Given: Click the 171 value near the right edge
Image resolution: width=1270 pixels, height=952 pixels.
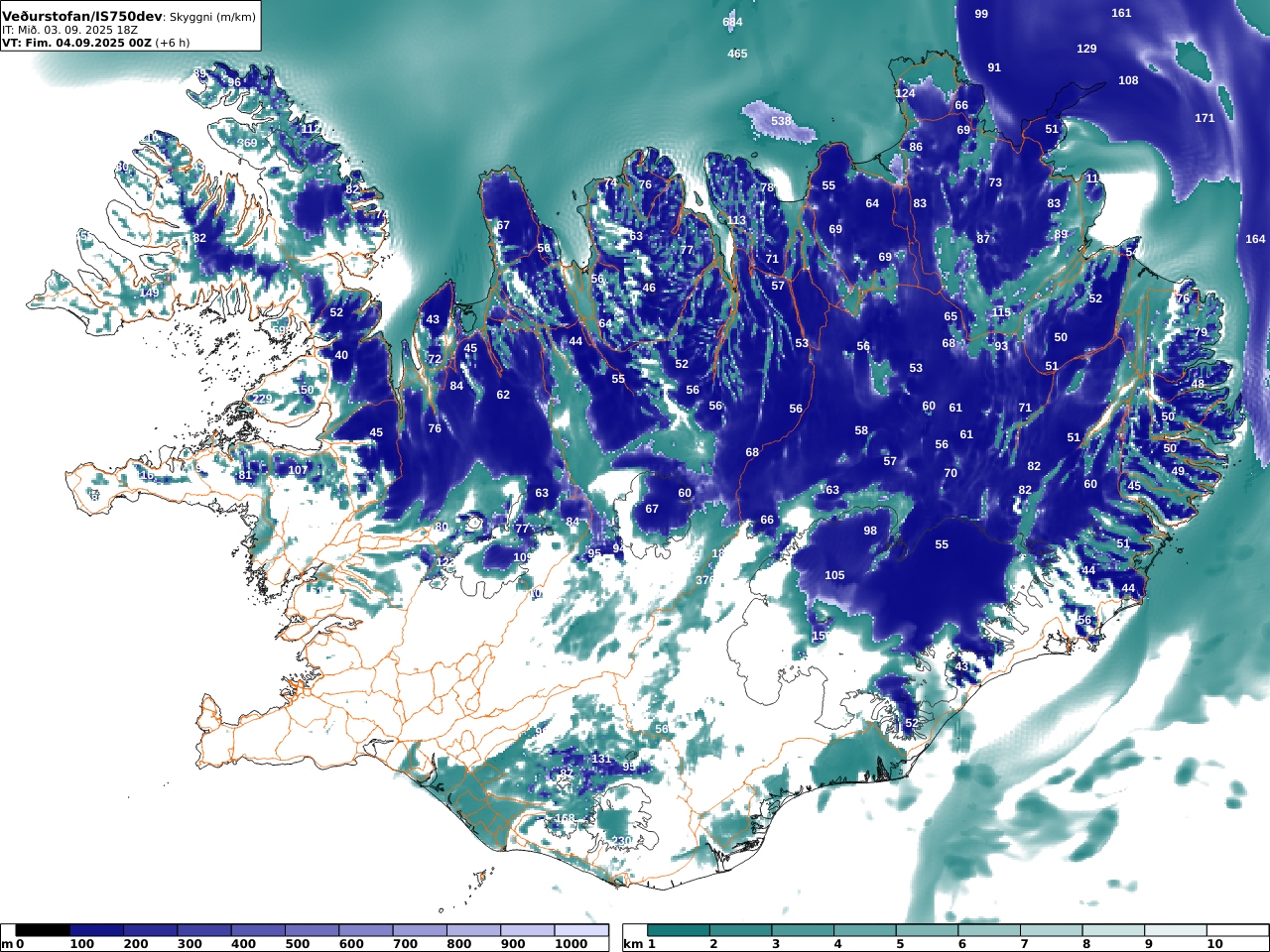Looking at the screenshot, I should pos(1205,118).
